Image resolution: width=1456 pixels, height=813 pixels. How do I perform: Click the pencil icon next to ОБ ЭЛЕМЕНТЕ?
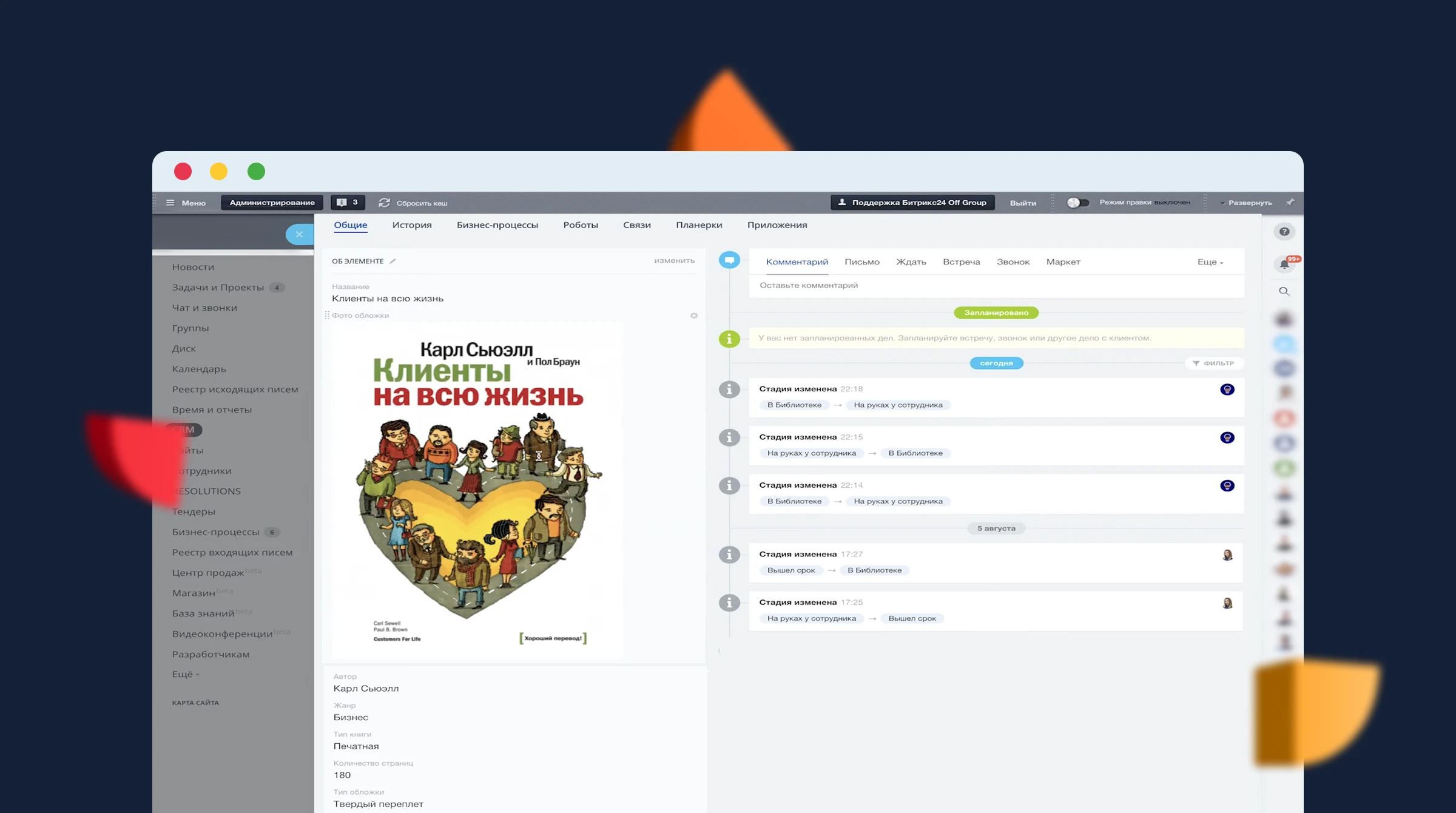pos(393,261)
